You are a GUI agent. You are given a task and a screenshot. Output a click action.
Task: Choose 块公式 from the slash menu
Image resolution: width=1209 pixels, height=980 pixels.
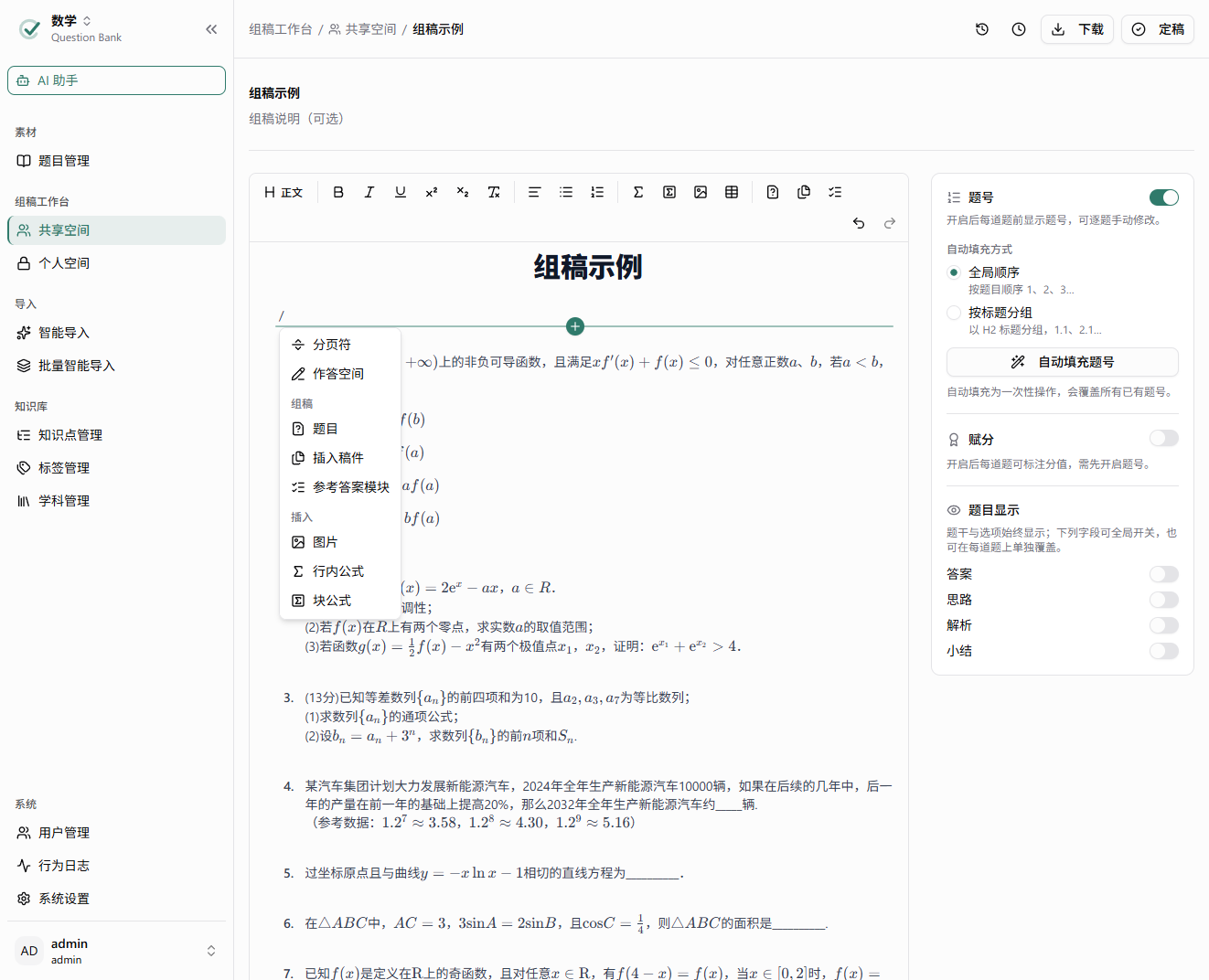tap(340, 601)
